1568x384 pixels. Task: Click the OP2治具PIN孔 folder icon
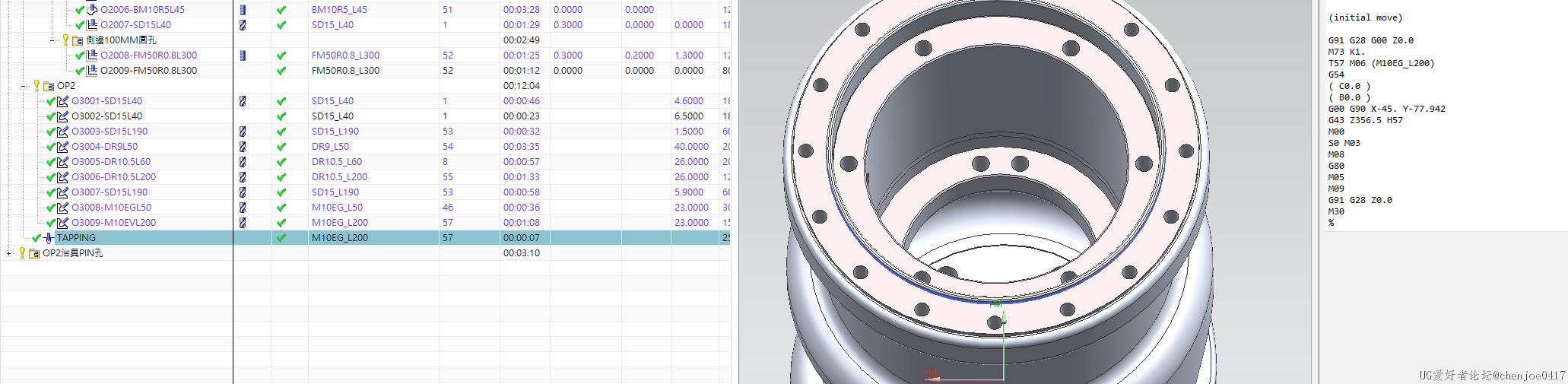click(35, 253)
